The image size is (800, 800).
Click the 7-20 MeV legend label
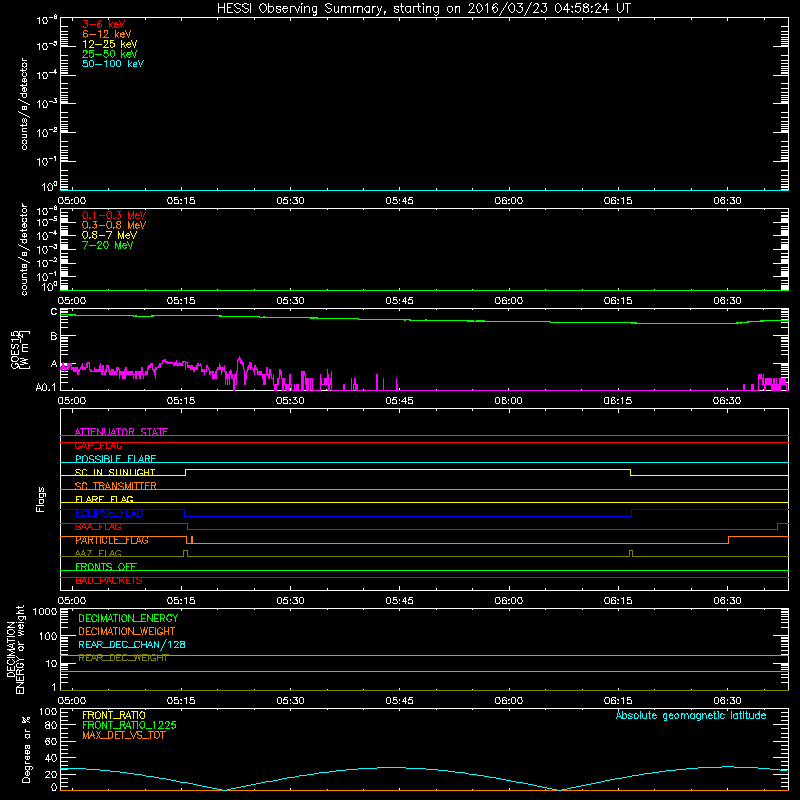click(108, 245)
